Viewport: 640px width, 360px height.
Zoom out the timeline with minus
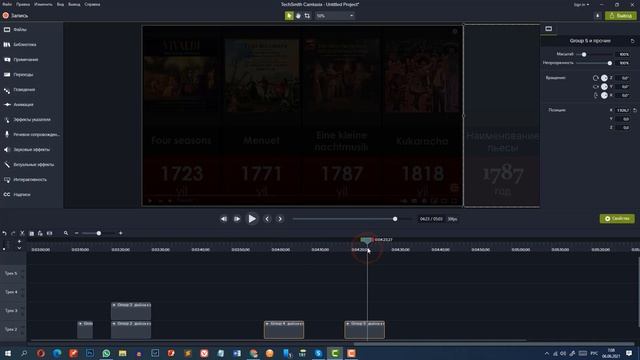[76, 233]
